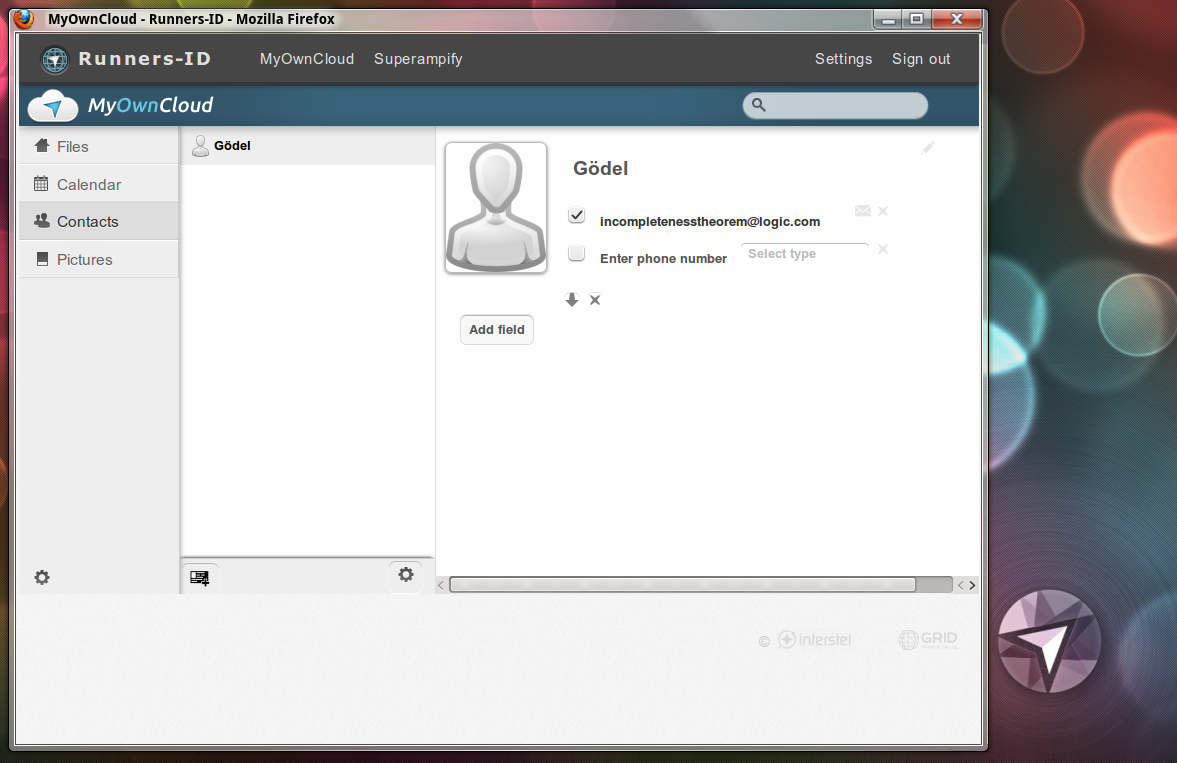This screenshot has width=1177, height=763.
Task: Click Gödel's profile picture placeholder
Action: (496, 208)
